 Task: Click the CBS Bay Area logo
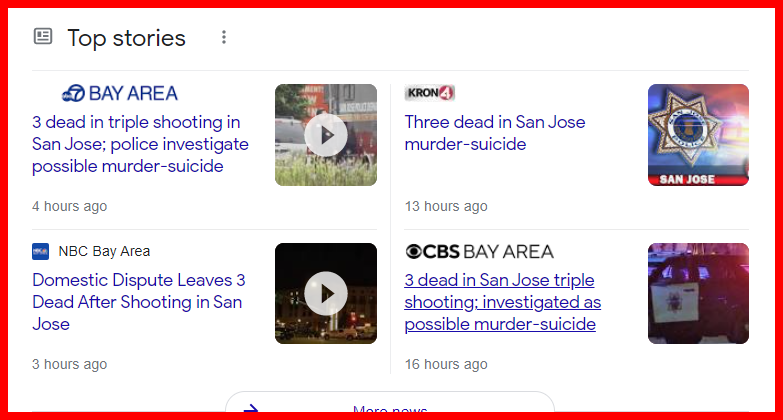pyautogui.click(x=478, y=251)
